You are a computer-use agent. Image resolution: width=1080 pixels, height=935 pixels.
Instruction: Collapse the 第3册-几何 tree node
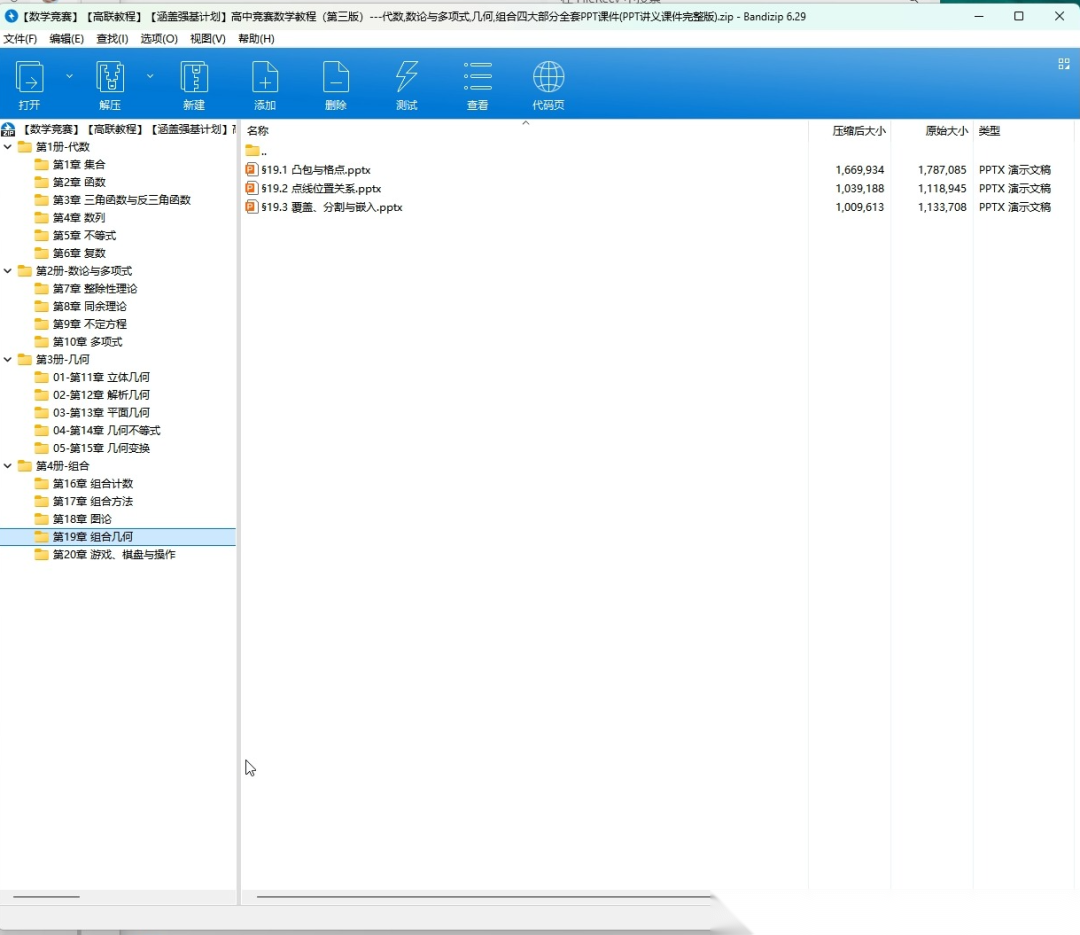pos(9,360)
